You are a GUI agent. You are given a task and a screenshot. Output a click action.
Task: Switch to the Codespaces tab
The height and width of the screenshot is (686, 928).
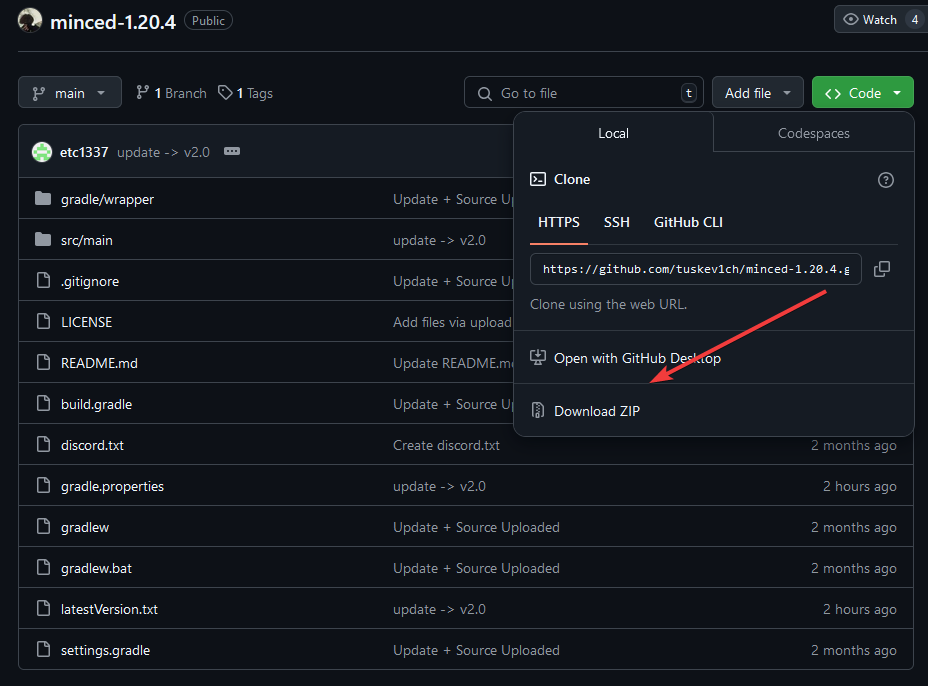point(813,133)
